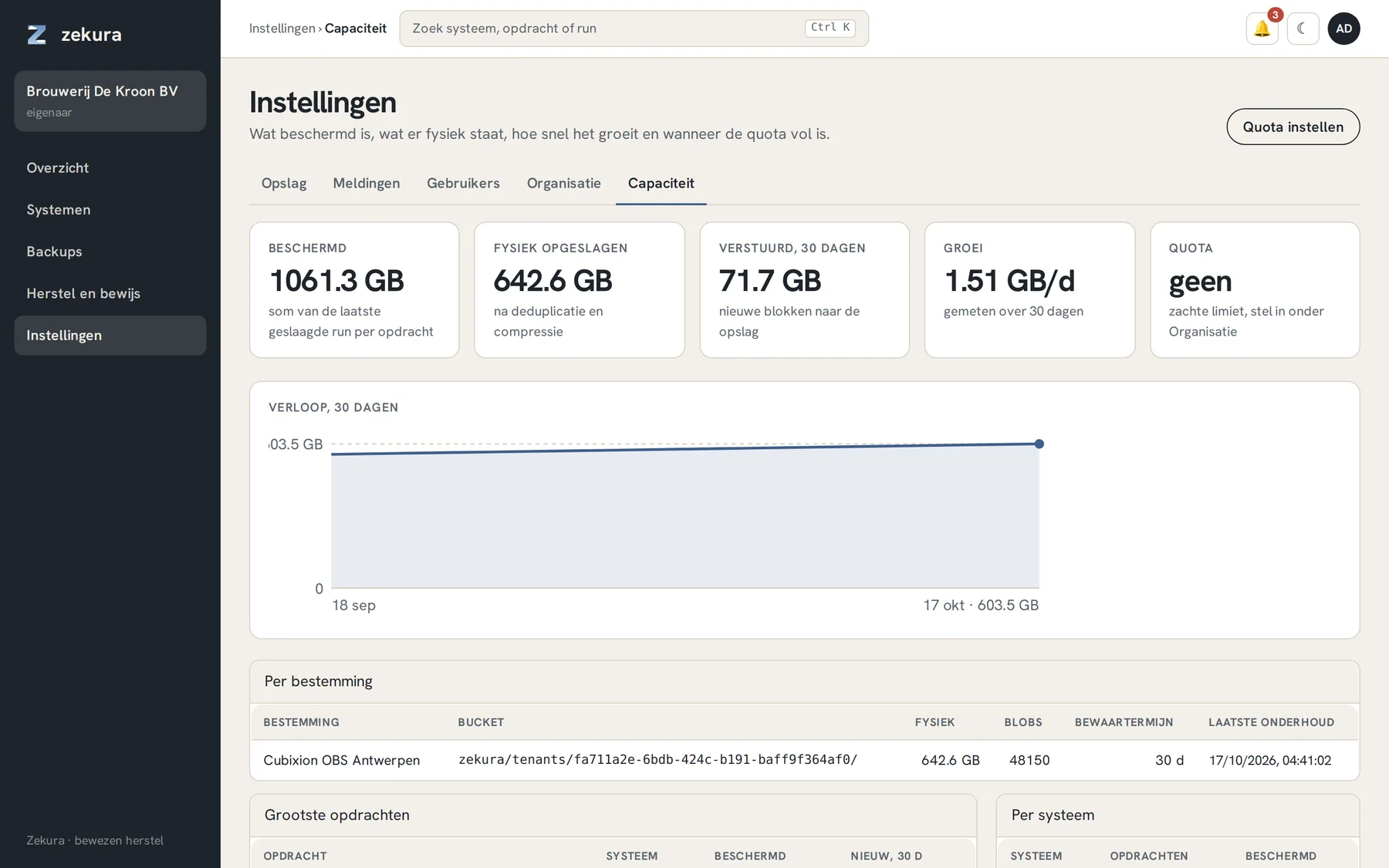Click the Bewaartermijn column header
This screenshot has height=868, width=1389.
(1124, 723)
